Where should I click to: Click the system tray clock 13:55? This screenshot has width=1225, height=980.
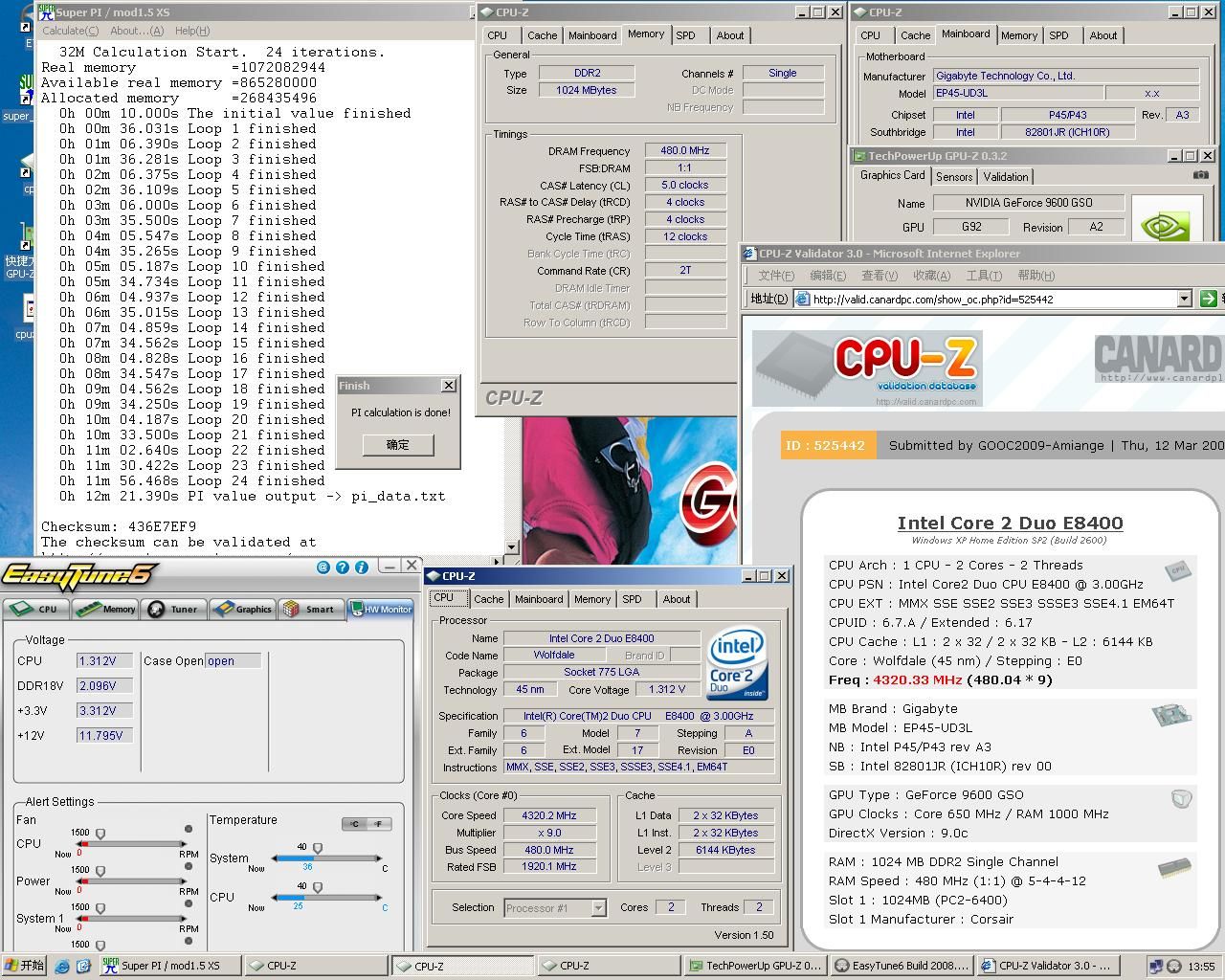pyautogui.click(x=1201, y=967)
